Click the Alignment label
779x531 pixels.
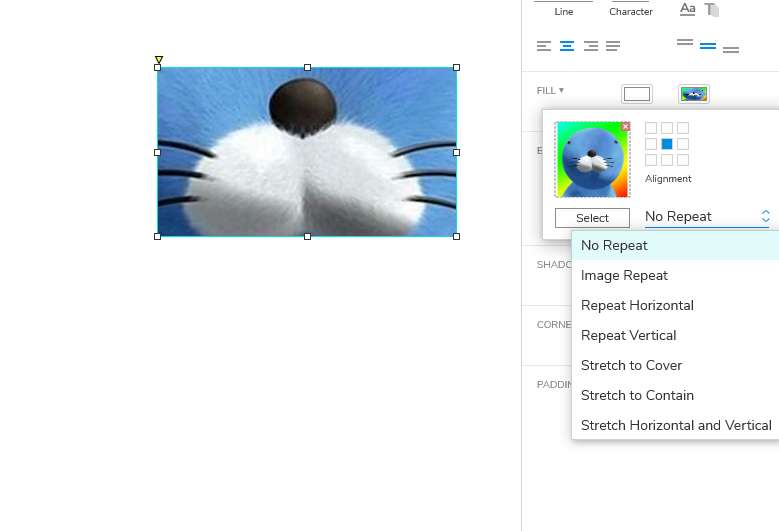pos(668,179)
